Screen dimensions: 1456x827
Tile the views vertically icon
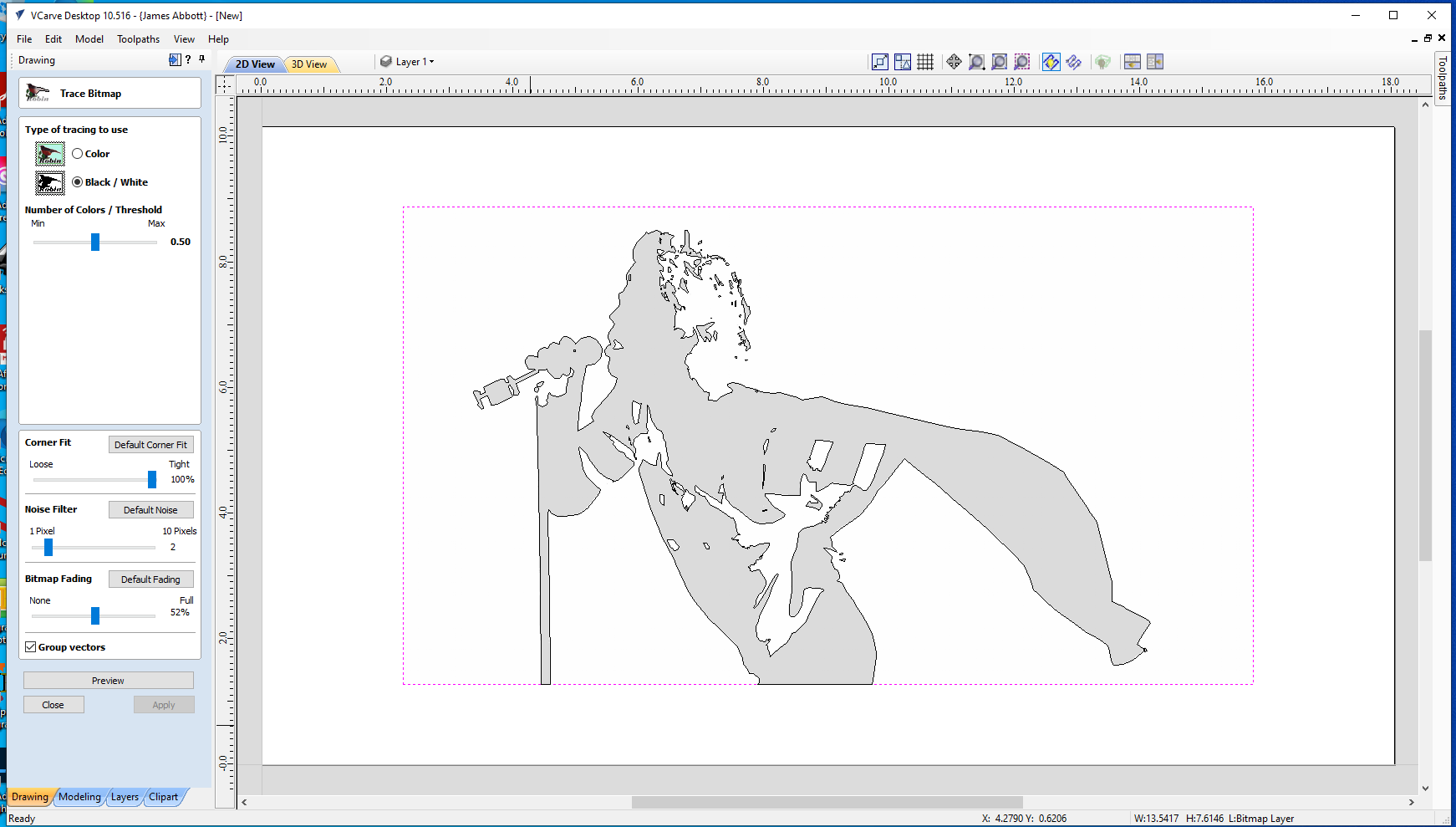click(1155, 62)
